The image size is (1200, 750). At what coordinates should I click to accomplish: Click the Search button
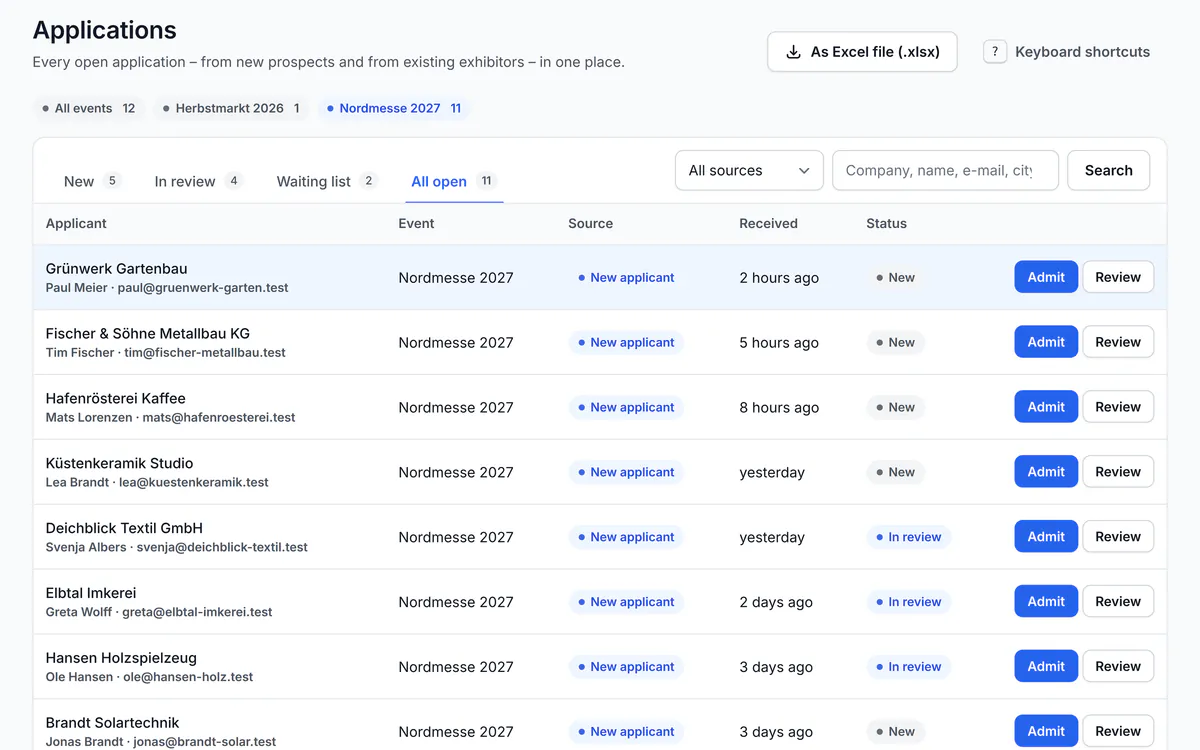(1108, 171)
